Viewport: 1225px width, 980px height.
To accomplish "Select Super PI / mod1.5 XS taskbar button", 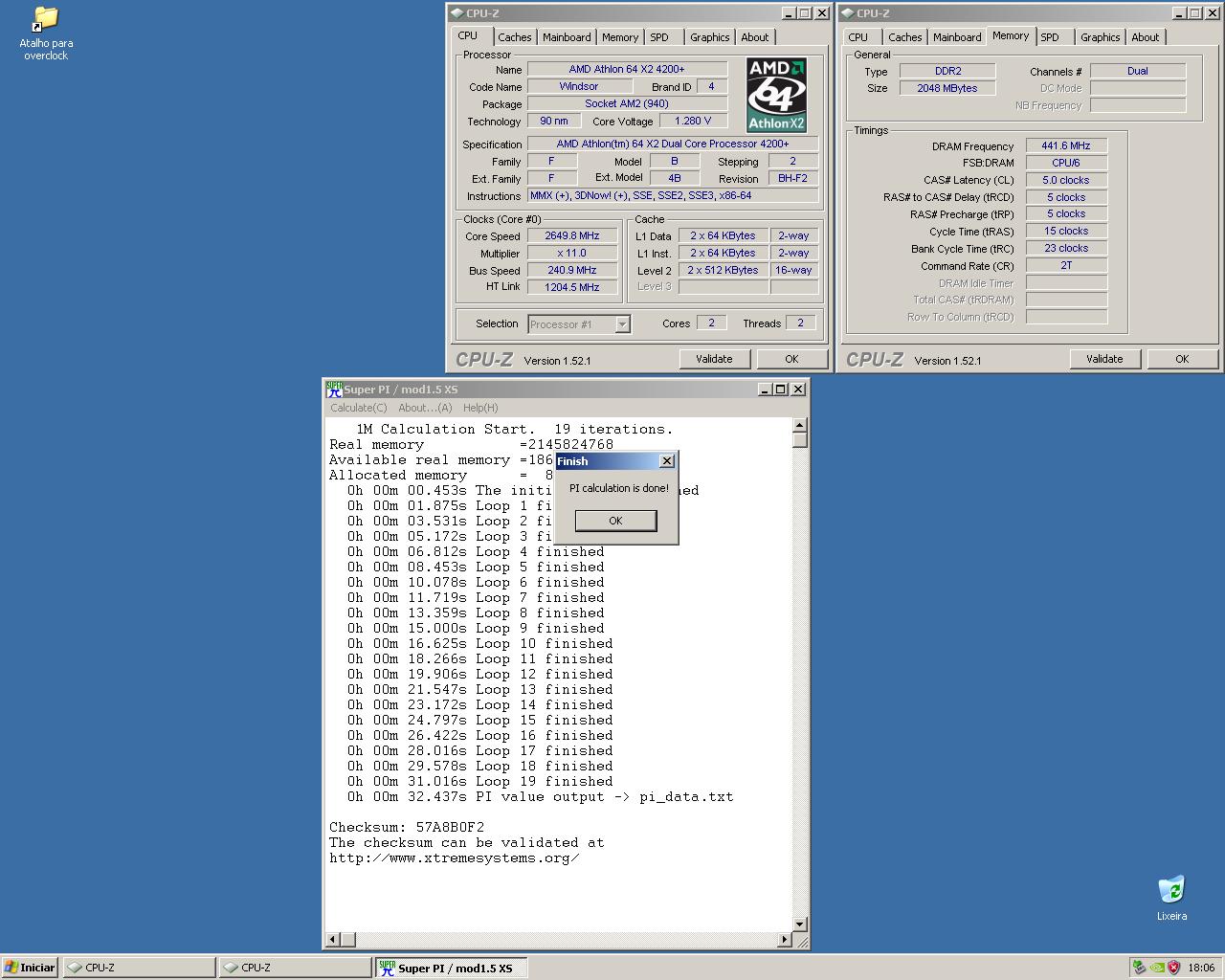I will tap(449, 968).
